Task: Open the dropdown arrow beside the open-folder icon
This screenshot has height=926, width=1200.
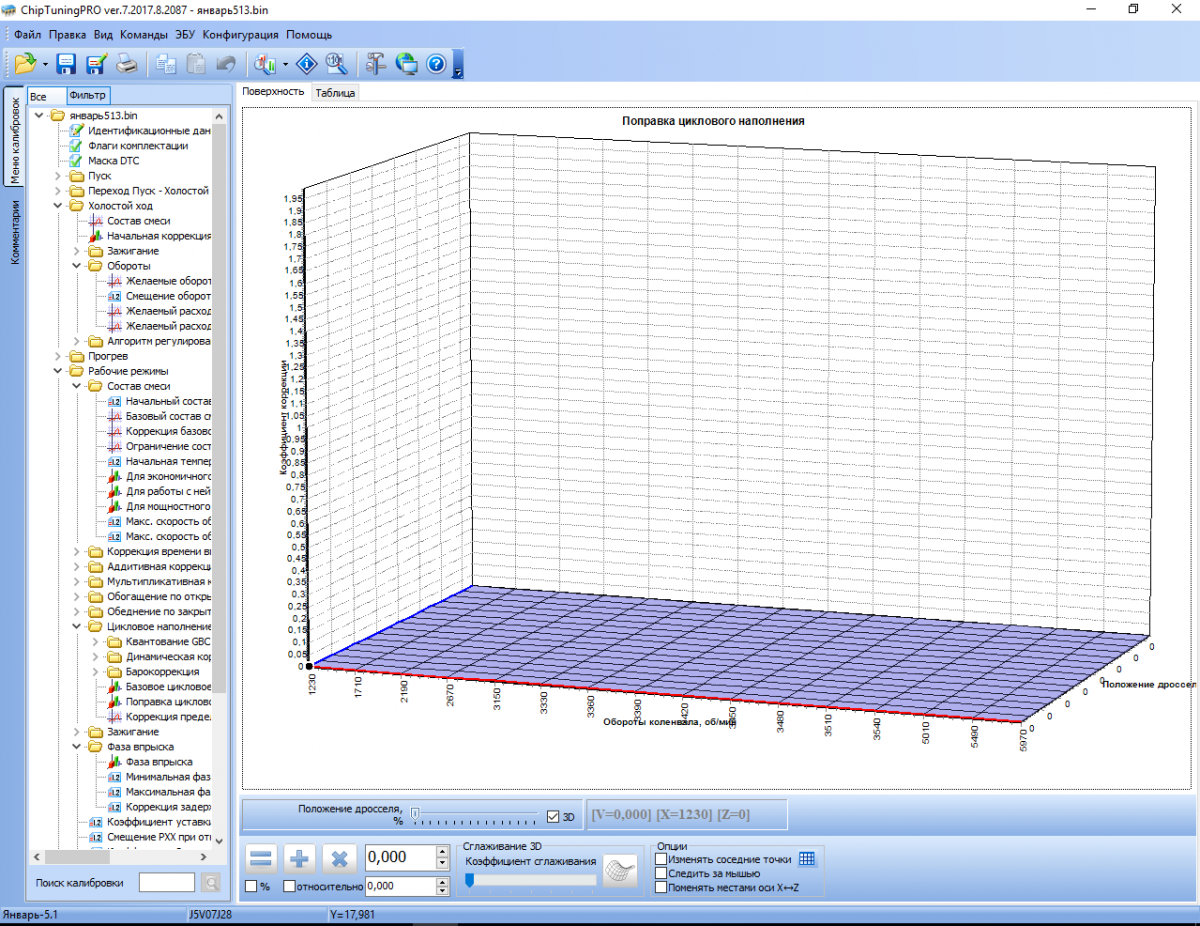Action: click(45, 65)
